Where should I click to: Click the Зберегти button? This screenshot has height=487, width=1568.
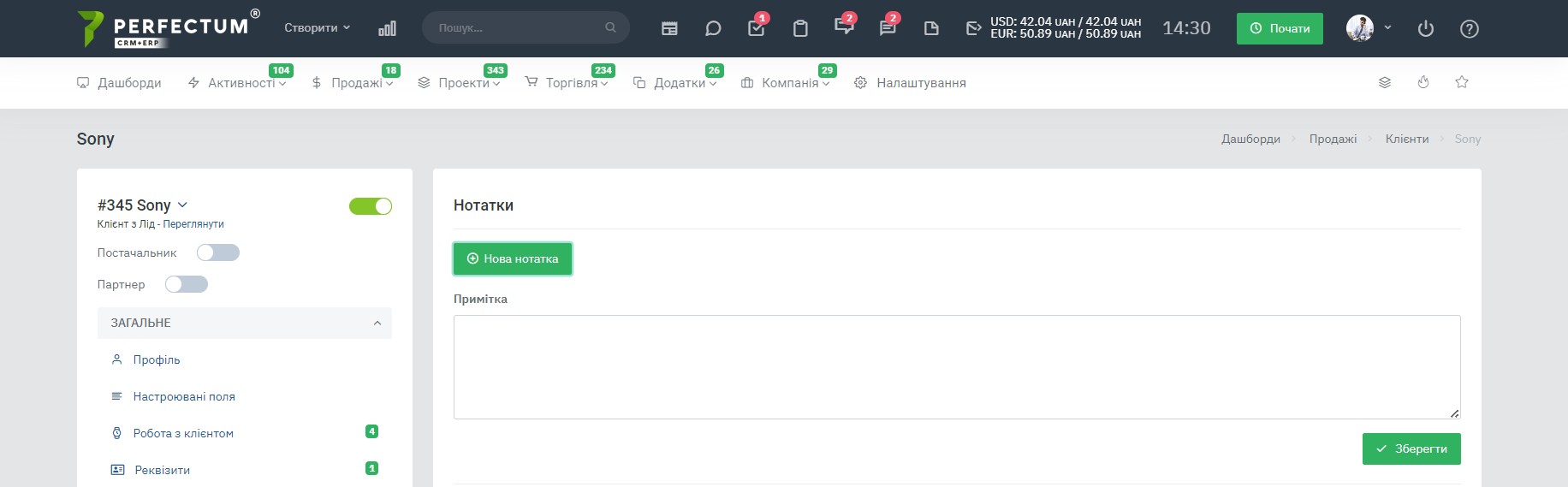click(1411, 448)
